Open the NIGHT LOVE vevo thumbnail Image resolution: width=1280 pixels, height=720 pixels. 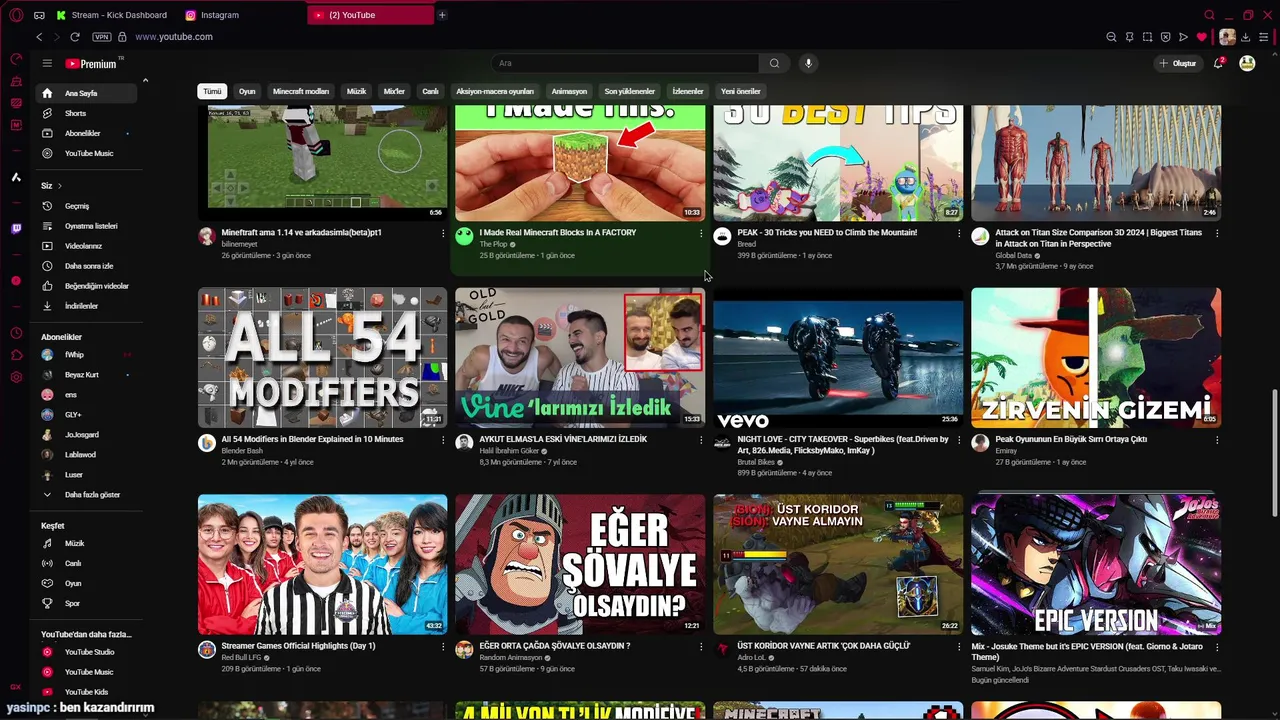point(838,357)
